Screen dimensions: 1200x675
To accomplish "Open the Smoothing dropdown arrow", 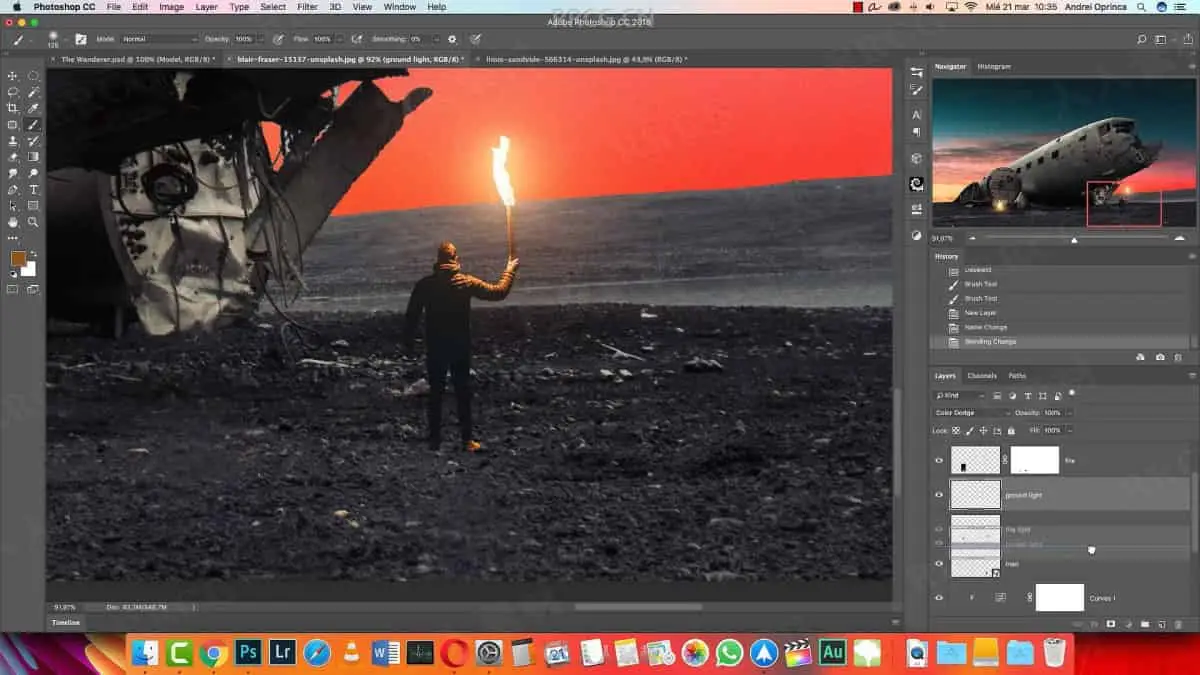I will [436, 39].
